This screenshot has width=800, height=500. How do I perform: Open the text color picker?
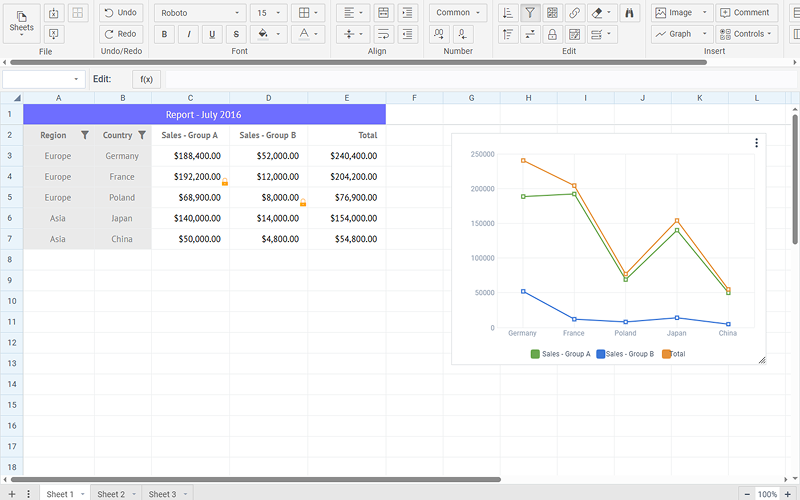point(308,34)
